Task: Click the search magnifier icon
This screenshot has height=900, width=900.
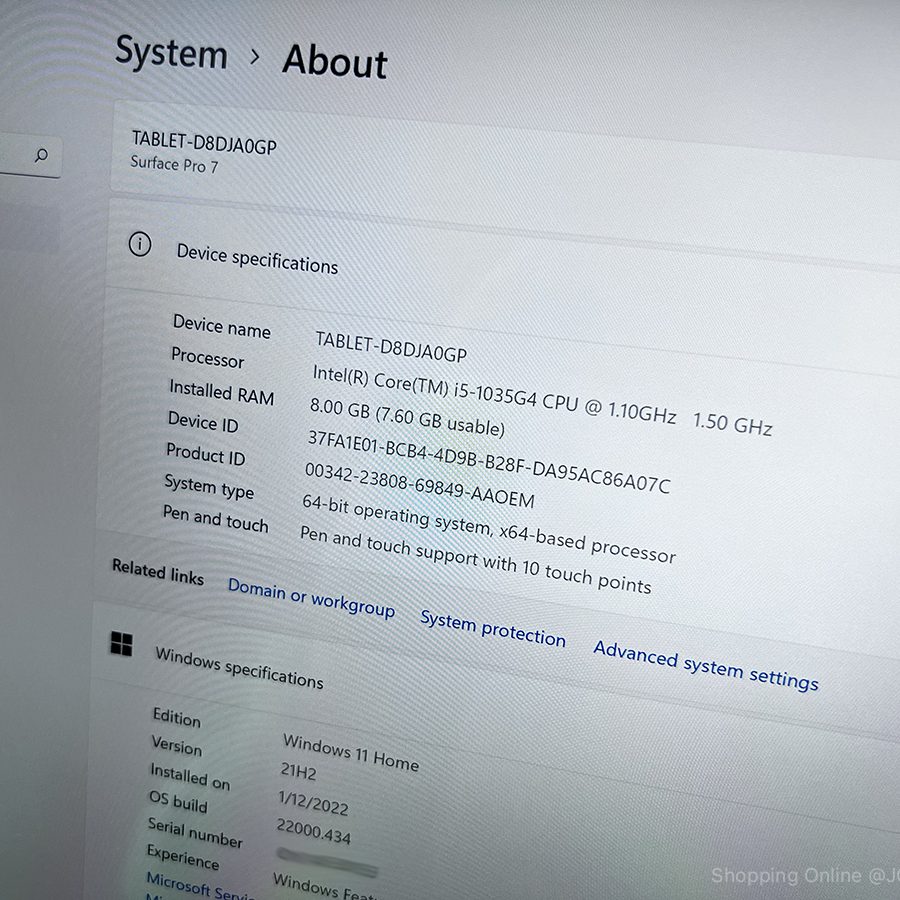Action: tap(41, 155)
